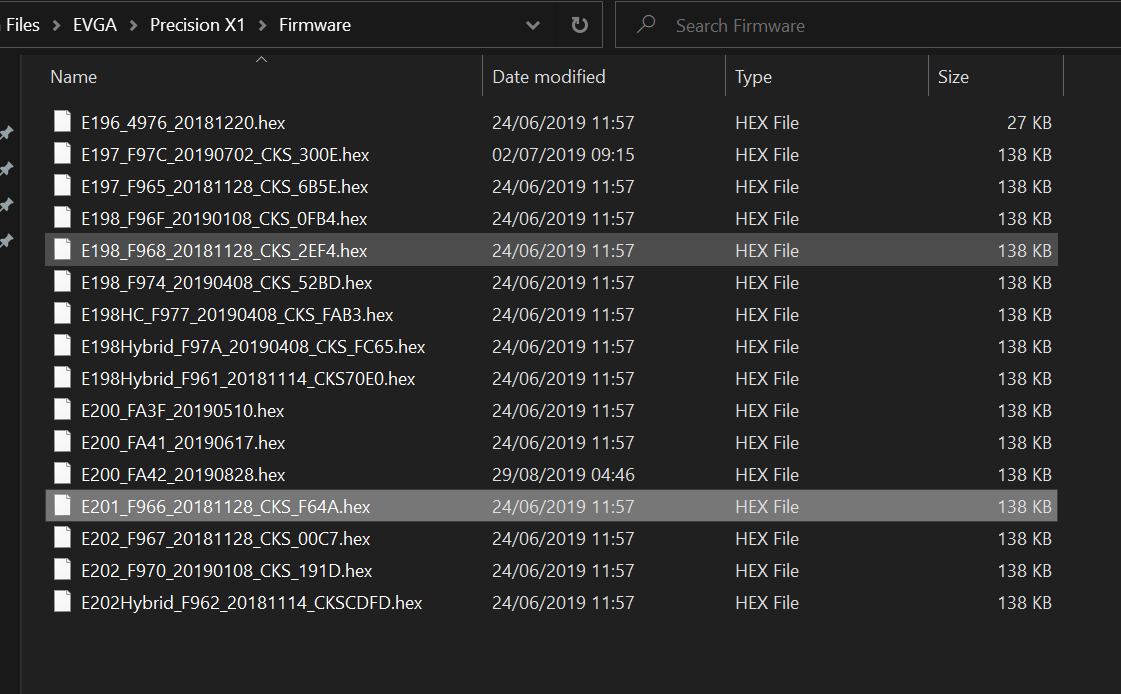Sort by the Size column header
Image resolution: width=1121 pixels, height=694 pixels.
tap(953, 77)
